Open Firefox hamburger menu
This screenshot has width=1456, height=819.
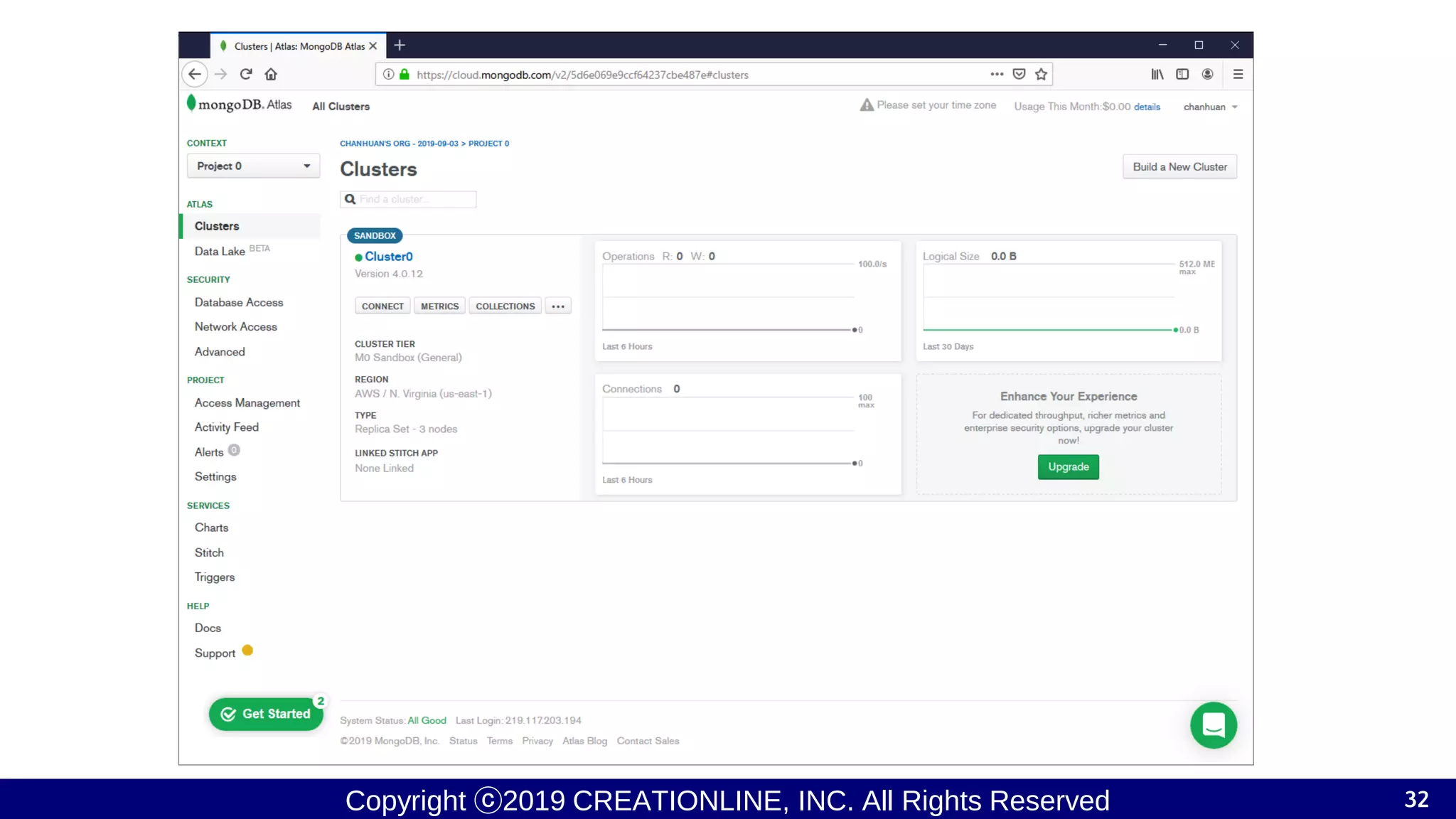pos(1238,74)
